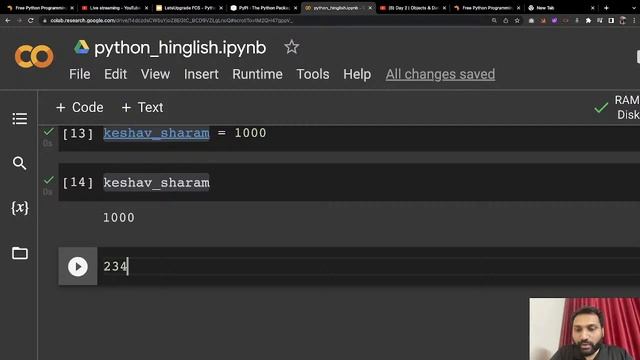
Task: Click the webcam video thumbnail
Action: tap(584, 329)
